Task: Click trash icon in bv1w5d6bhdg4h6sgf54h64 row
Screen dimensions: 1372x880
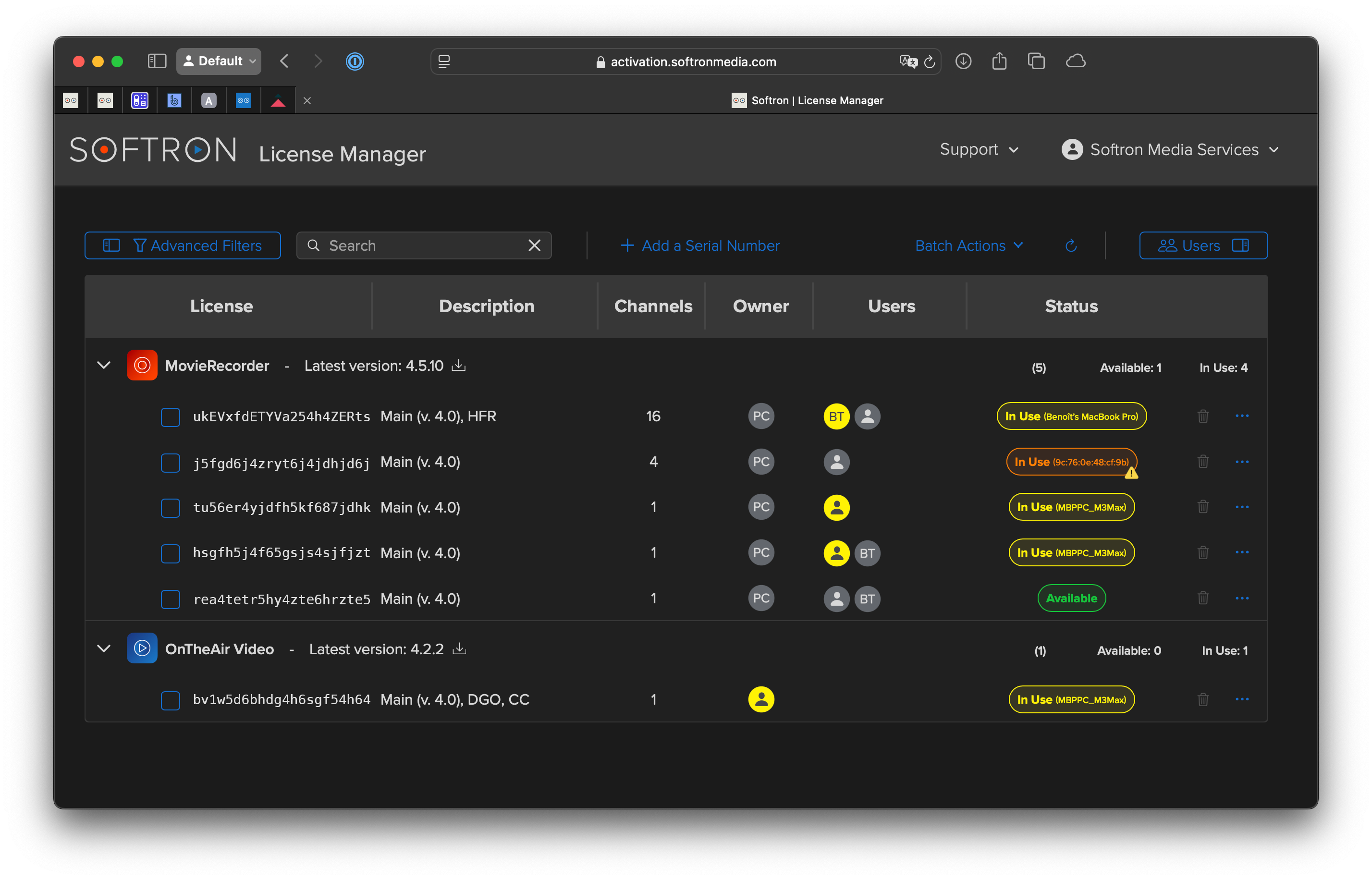Action: coord(1202,699)
